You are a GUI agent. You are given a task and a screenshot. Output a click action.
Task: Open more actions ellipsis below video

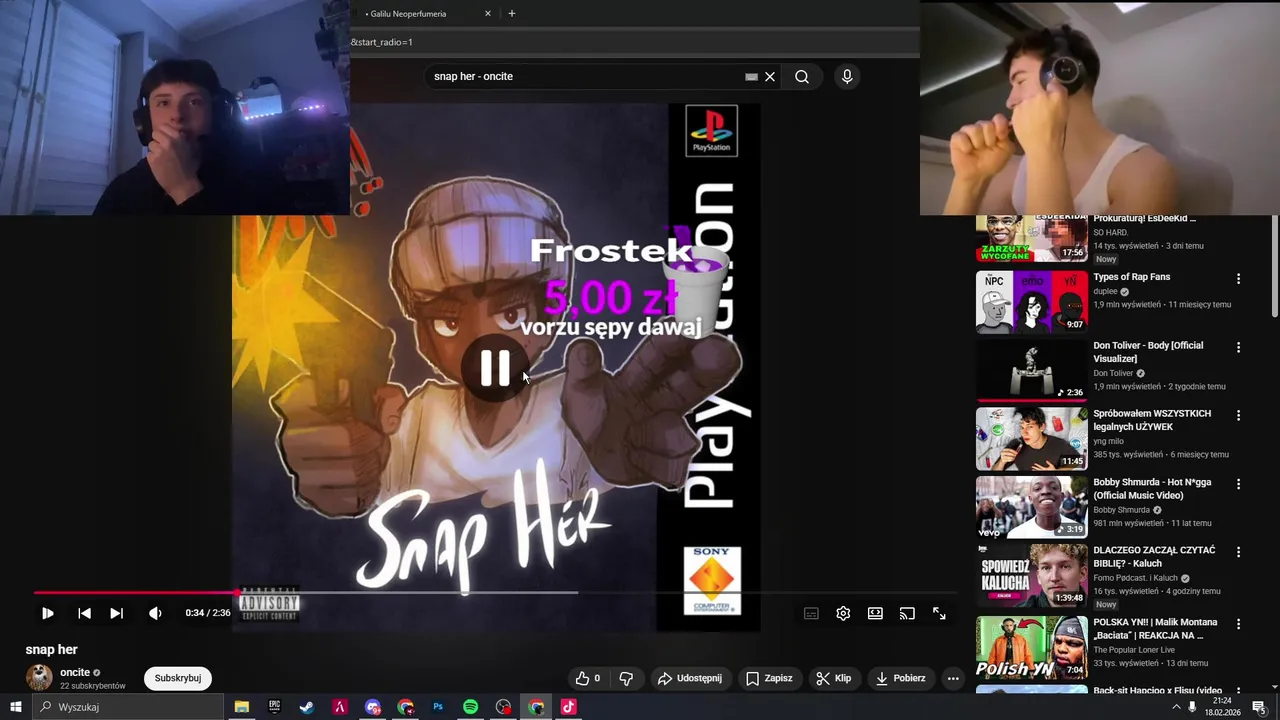(953, 678)
